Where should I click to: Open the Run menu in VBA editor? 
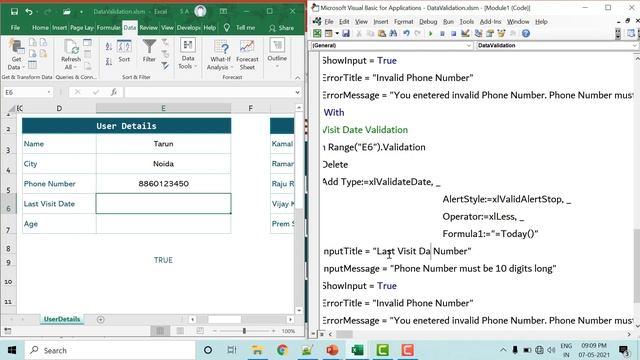pos(448,22)
